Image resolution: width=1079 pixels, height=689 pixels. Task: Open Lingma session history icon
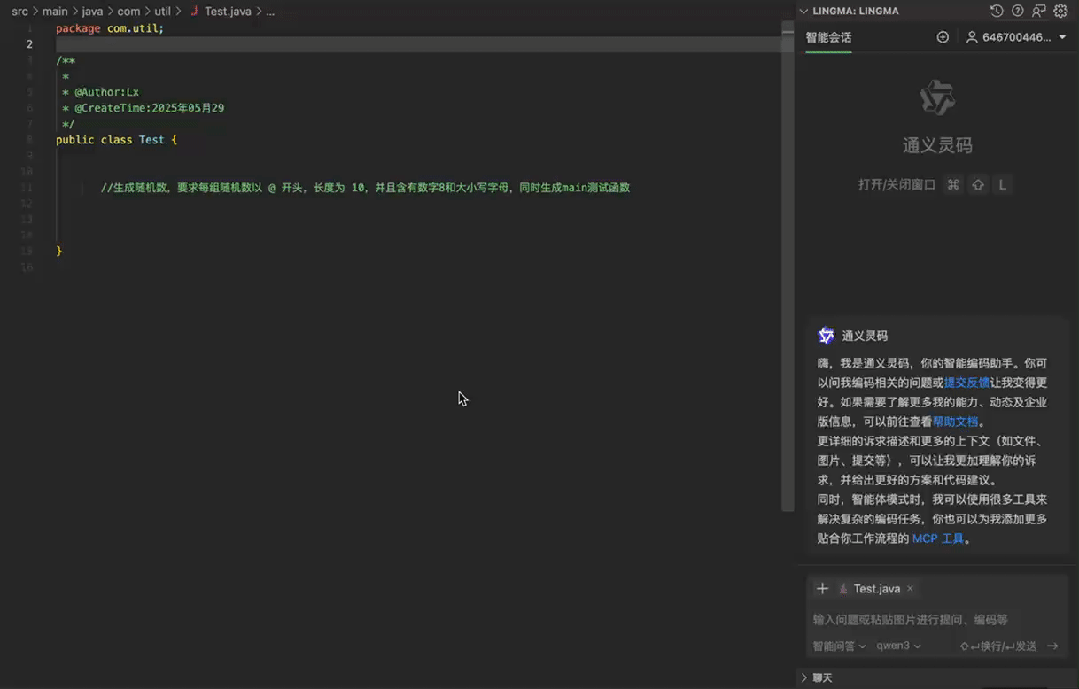[997, 10]
